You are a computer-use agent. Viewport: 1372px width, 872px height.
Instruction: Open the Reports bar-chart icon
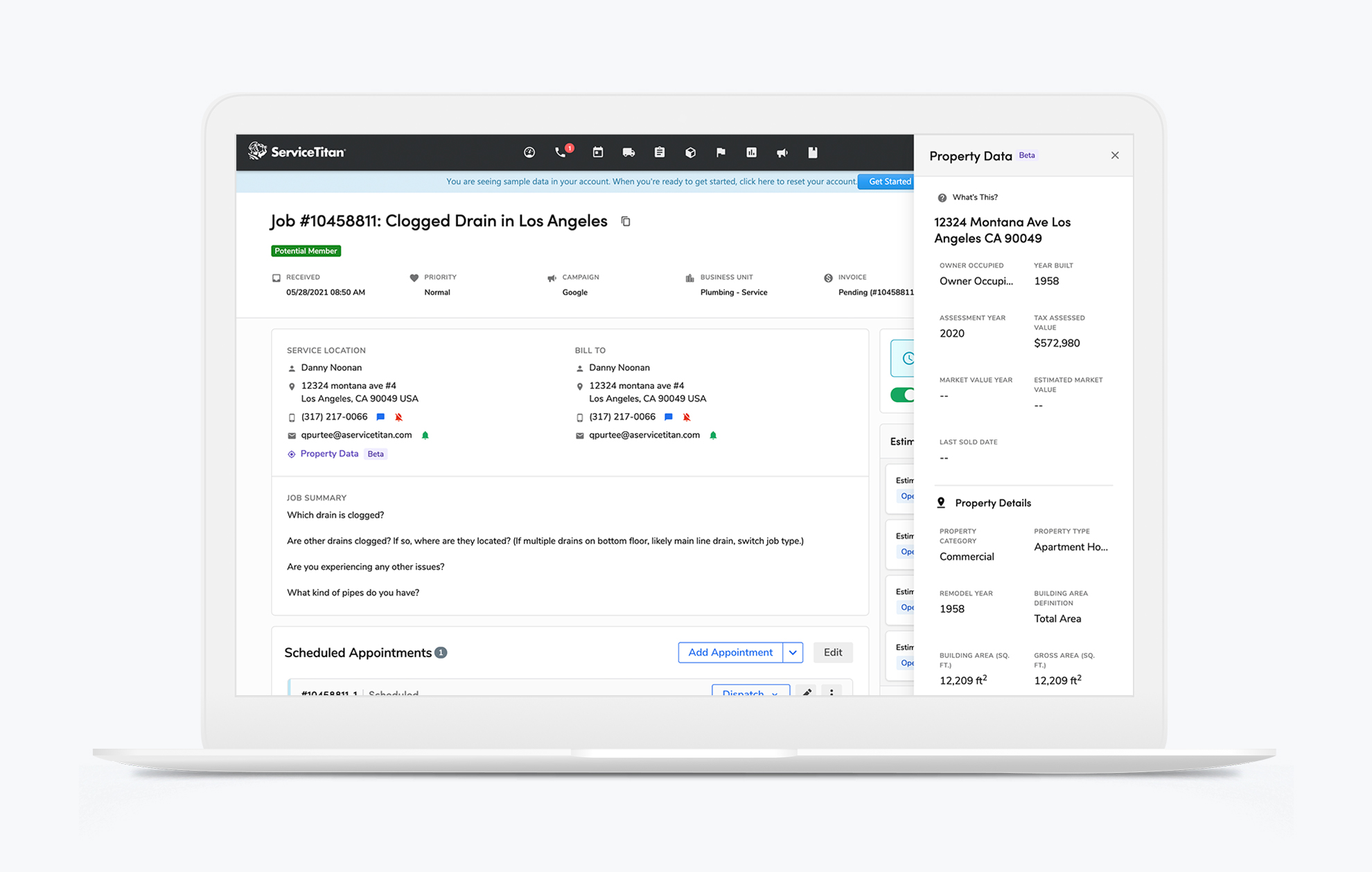[751, 152]
